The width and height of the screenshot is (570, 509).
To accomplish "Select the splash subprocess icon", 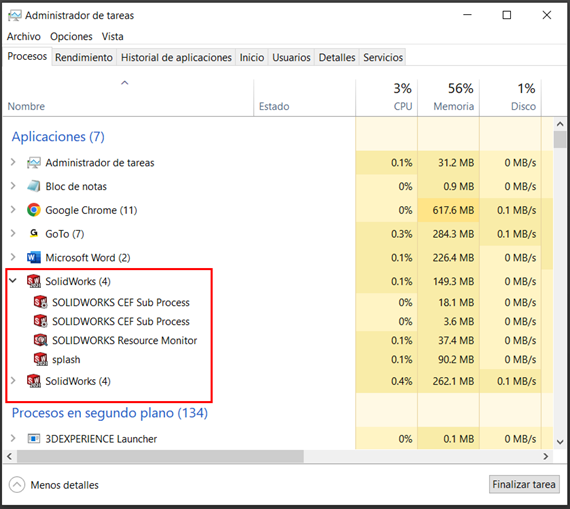I will [40, 359].
